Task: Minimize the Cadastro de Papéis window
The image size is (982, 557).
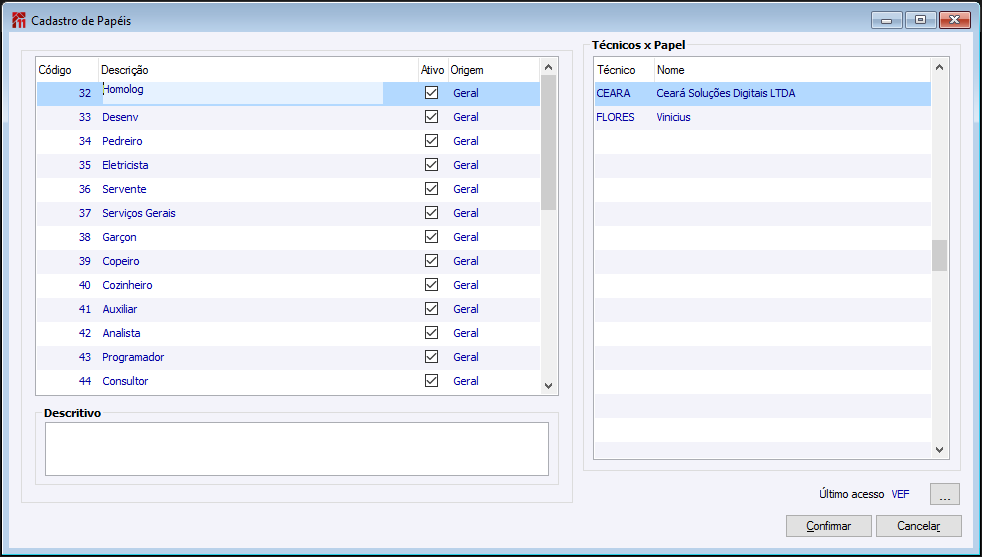Action: pos(887,20)
